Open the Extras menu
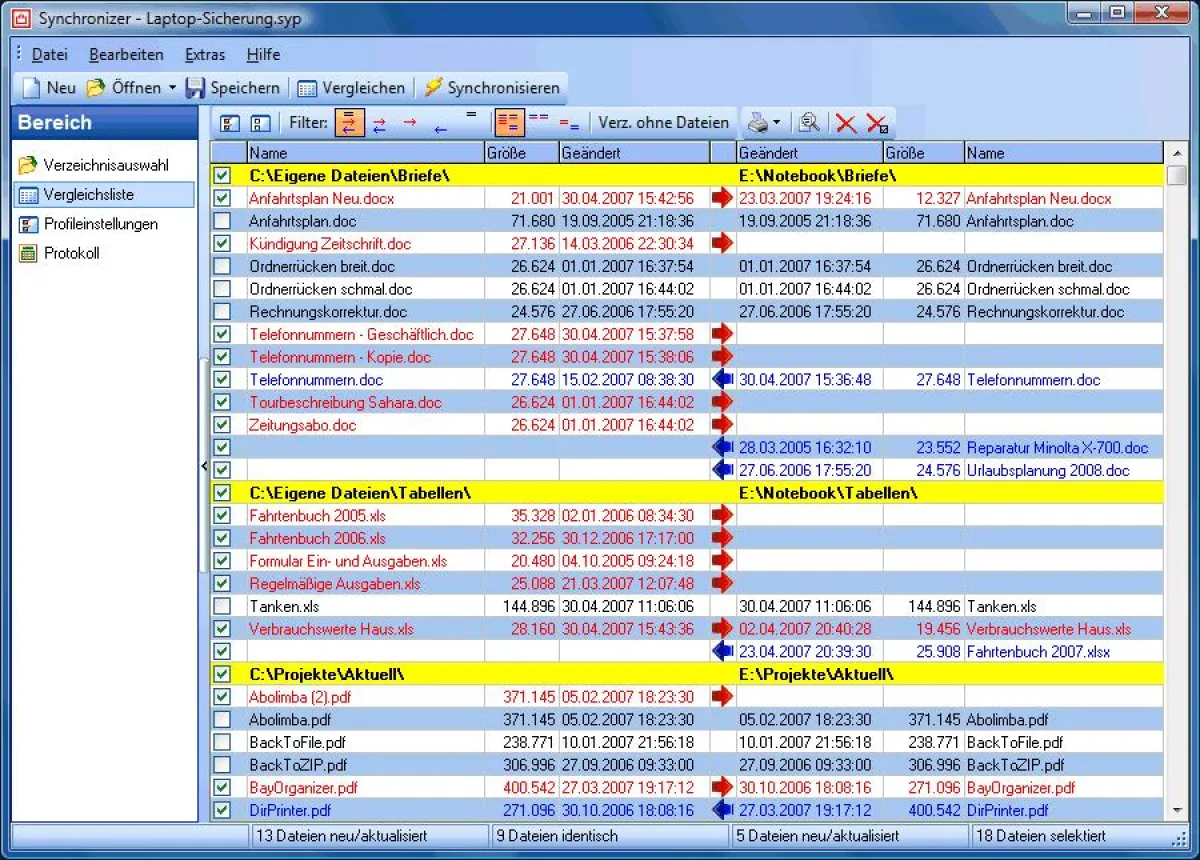1200x860 pixels. pyautogui.click(x=204, y=54)
